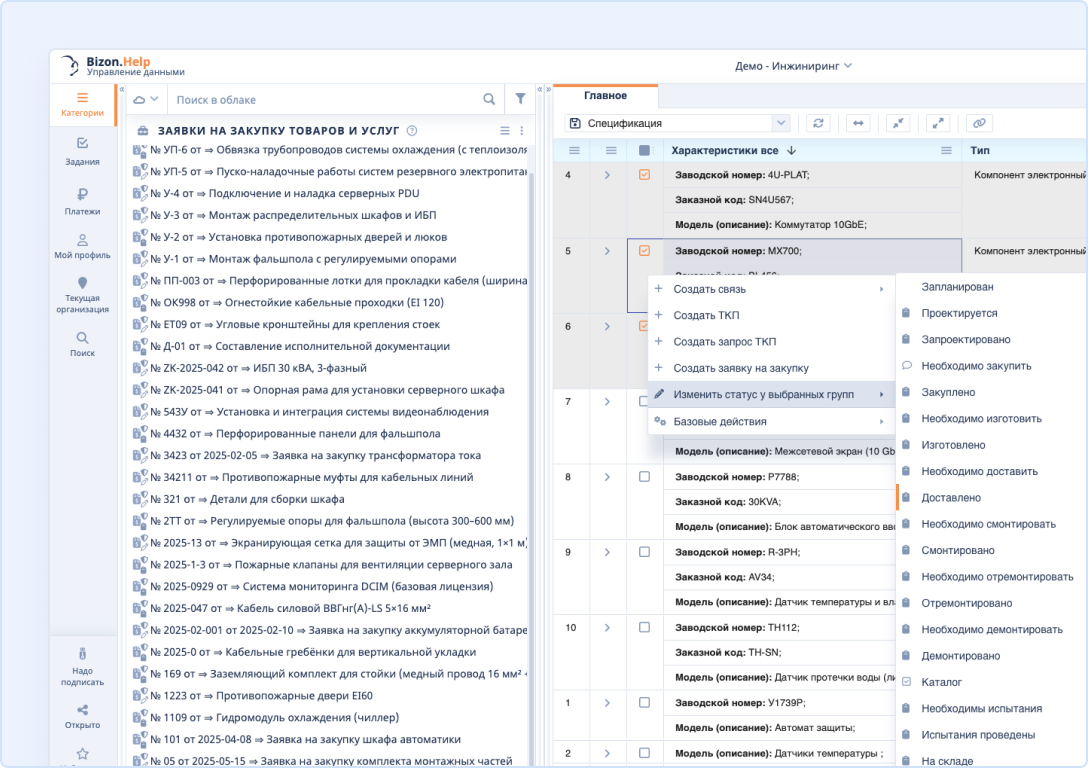
Task: Toggle the select-all checkbox in table header
Action: coord(644,150)
